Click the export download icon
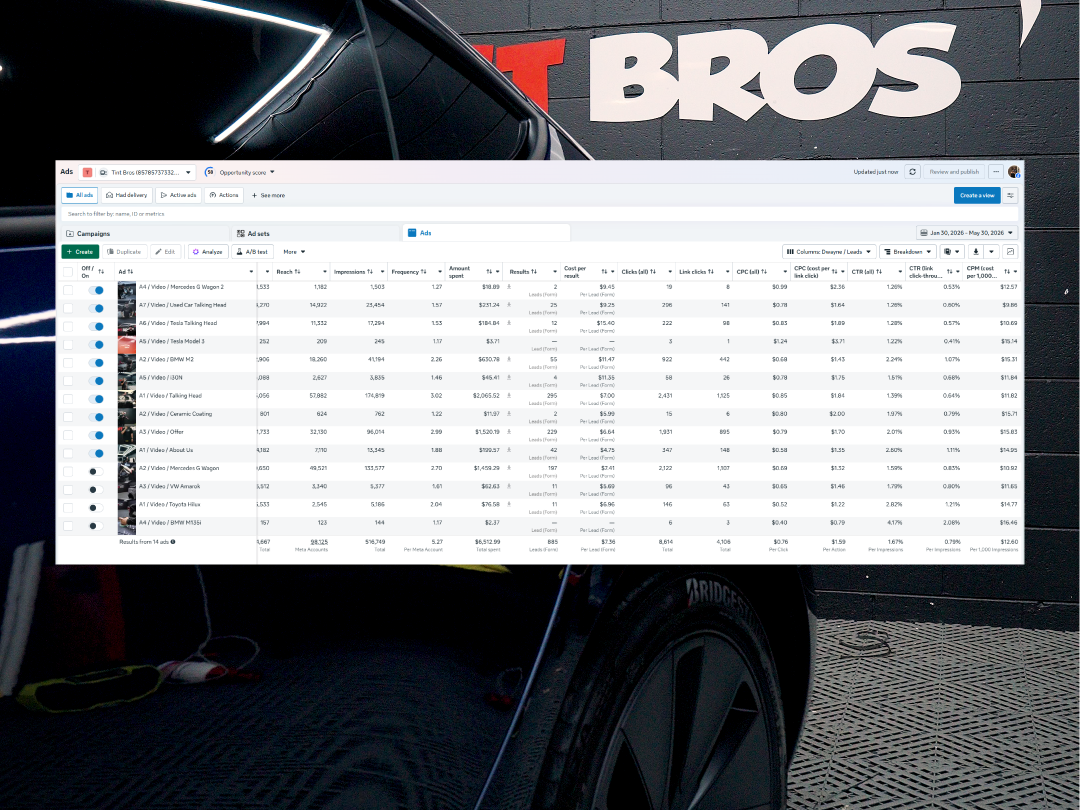1080x810 pixels. (x=975, y=252)
